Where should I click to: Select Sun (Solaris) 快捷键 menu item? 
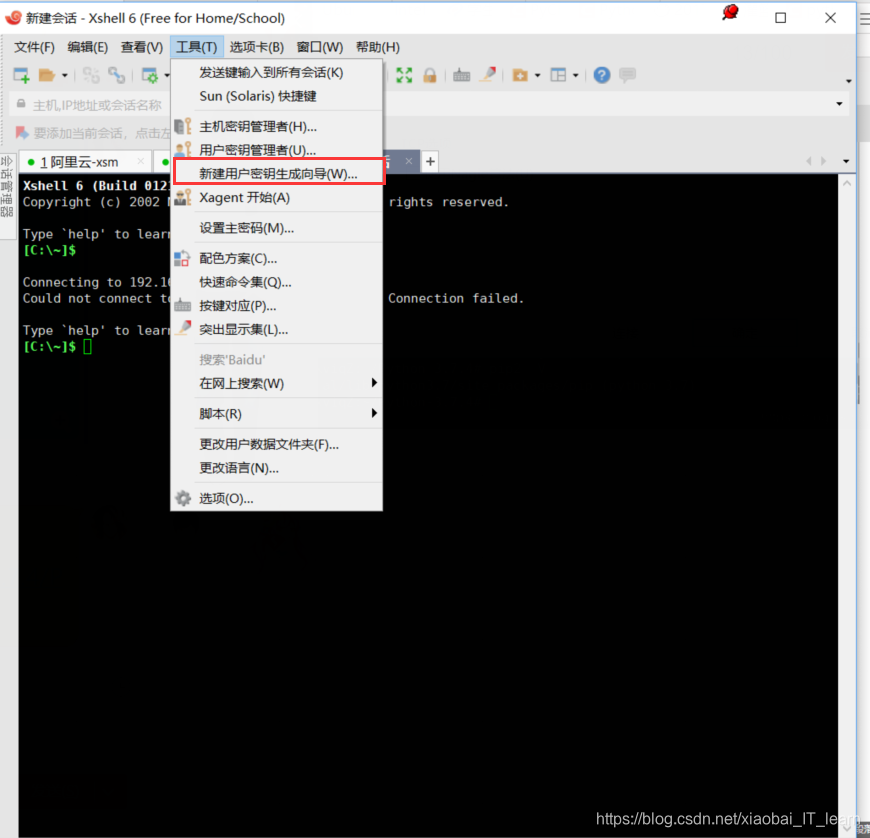pyautogui.click(x=276, y=96)
